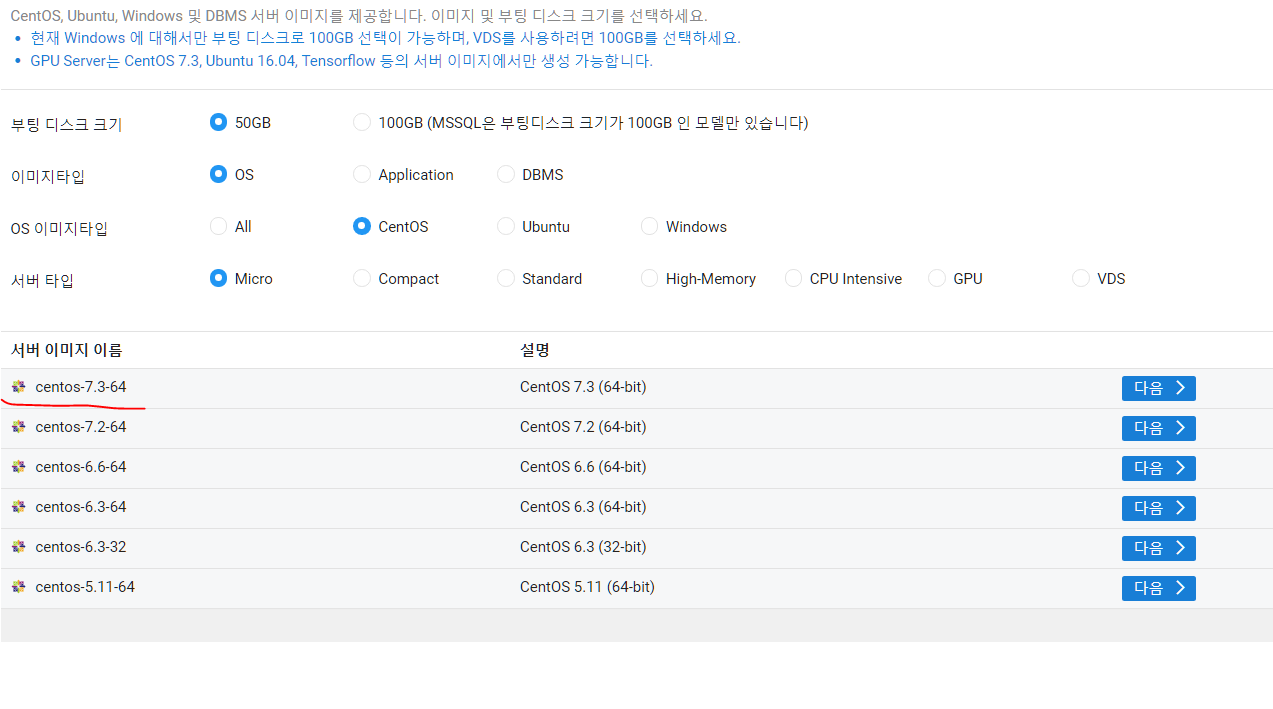Choose OS as the image type

pyautogui.click(x=219, y=174)
